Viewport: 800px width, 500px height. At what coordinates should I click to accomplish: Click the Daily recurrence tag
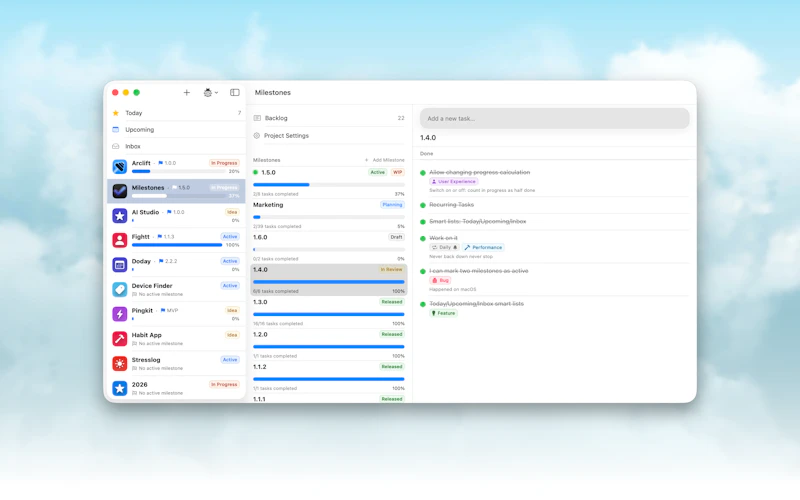[444, 247]
